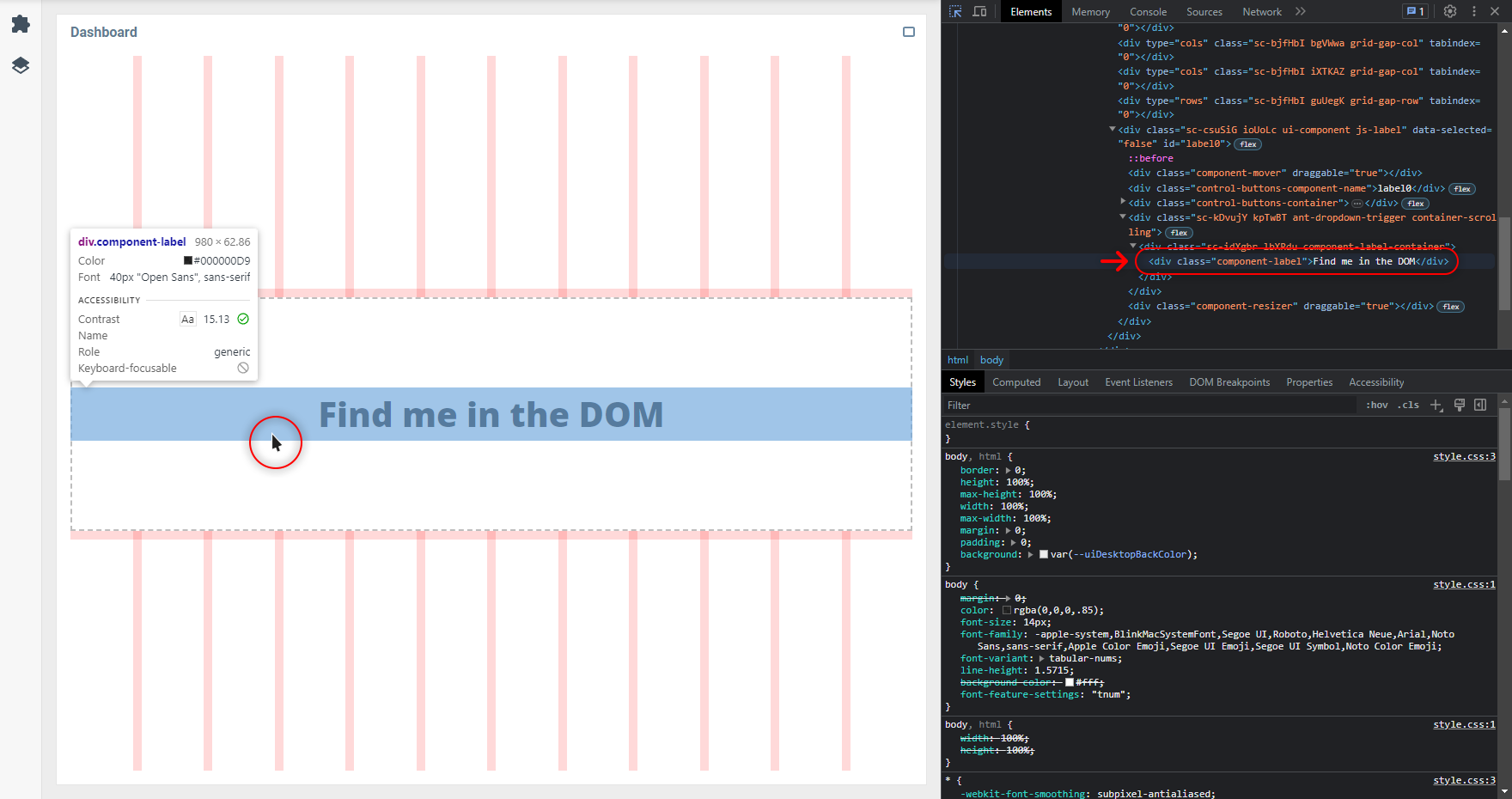Open DevTools settings gear

[x=1450, y=11]
